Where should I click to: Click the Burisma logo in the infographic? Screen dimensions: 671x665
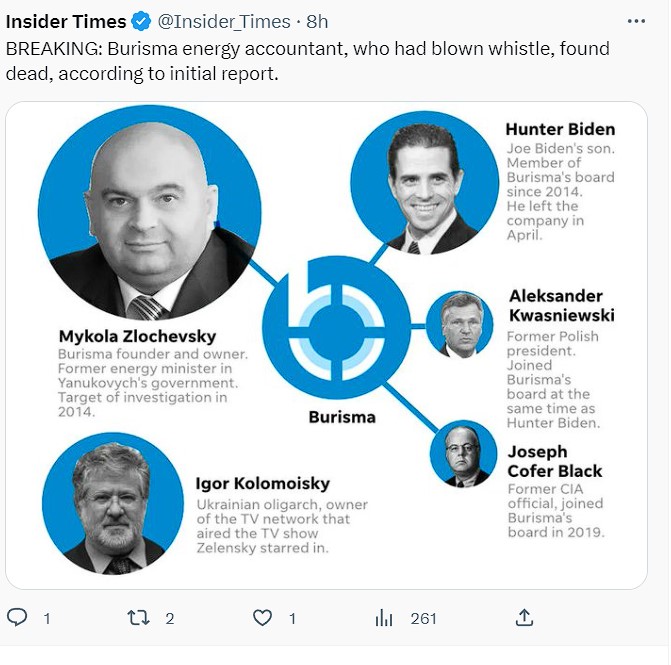click(x=337, y=327)
